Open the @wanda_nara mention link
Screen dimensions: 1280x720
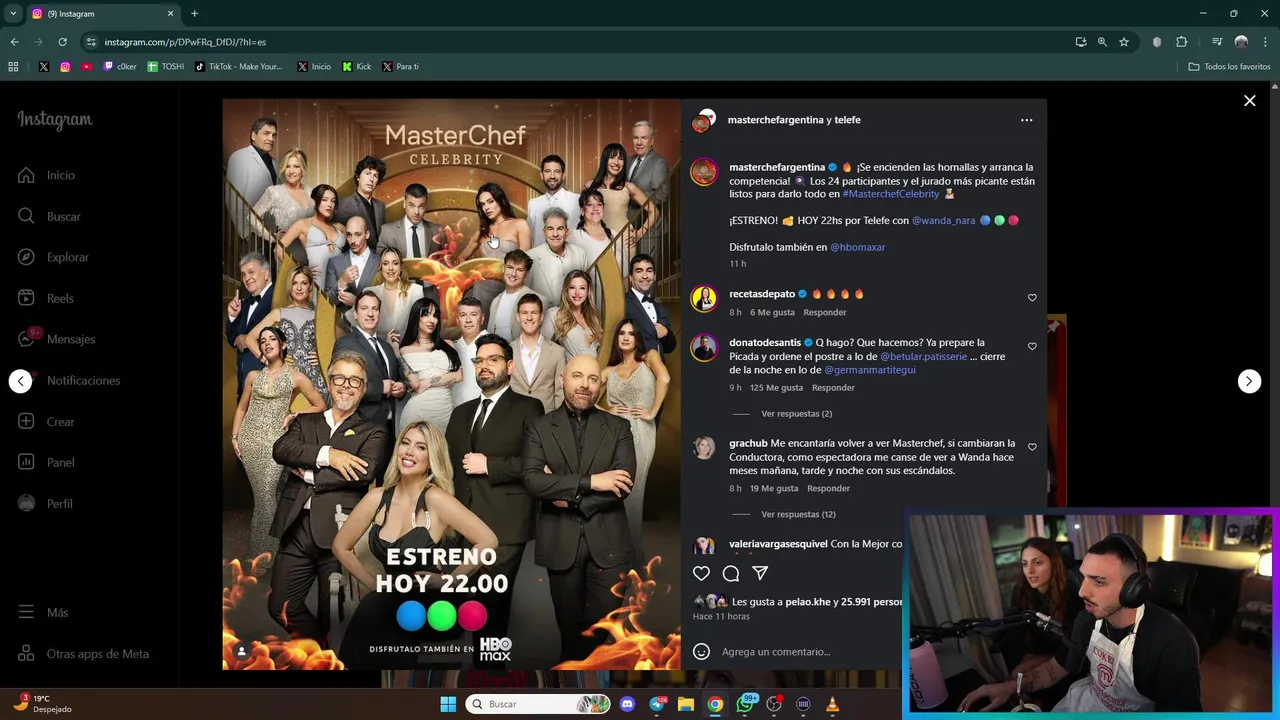click(943, 220)
